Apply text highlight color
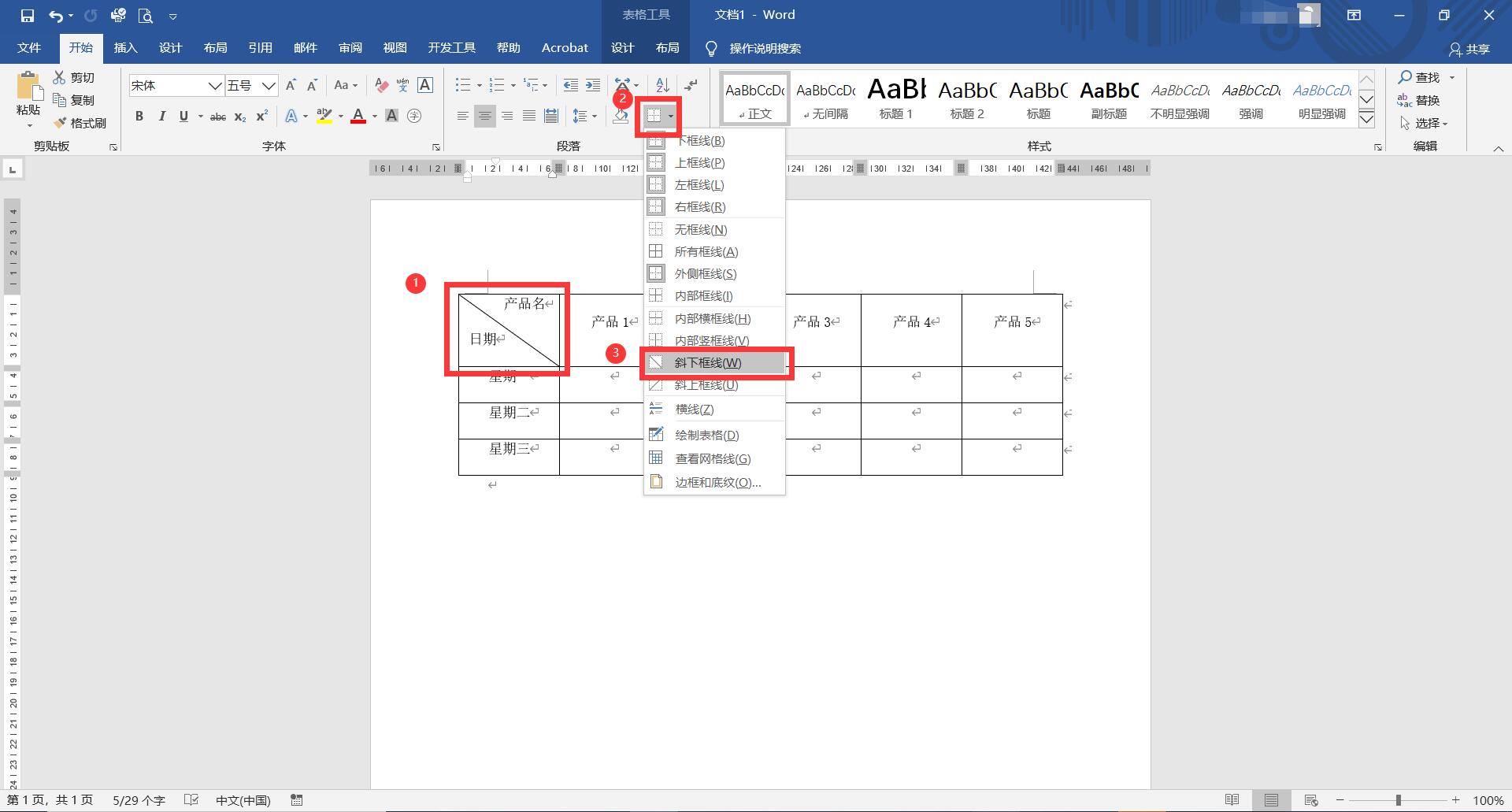1512x812 pixels. (x=324, y=116)
